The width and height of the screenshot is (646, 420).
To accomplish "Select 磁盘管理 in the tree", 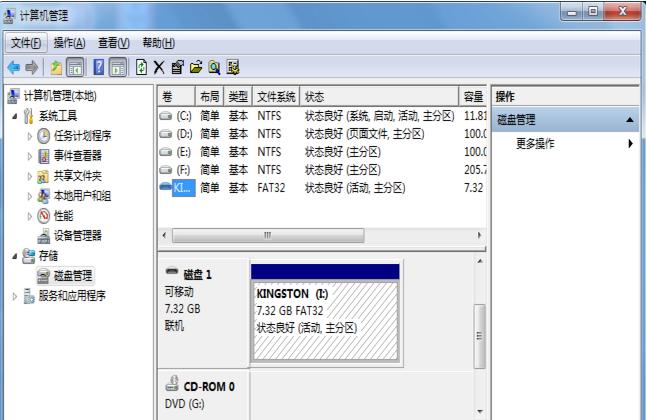I will tap(73, 276).
